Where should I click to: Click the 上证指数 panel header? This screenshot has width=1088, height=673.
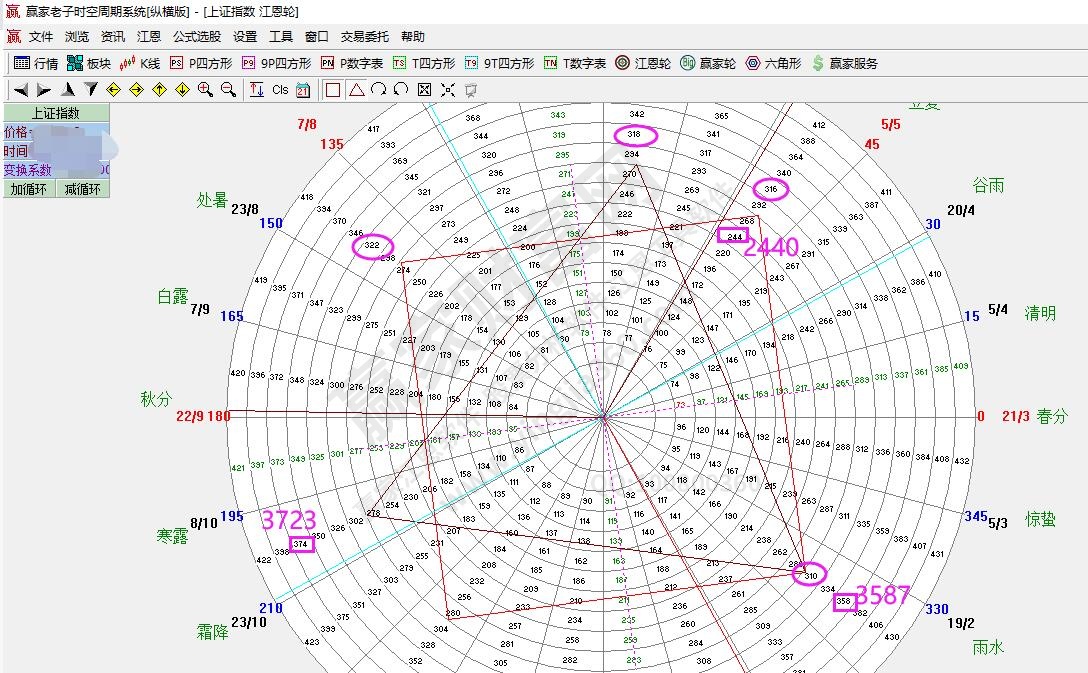click(55, 114)
